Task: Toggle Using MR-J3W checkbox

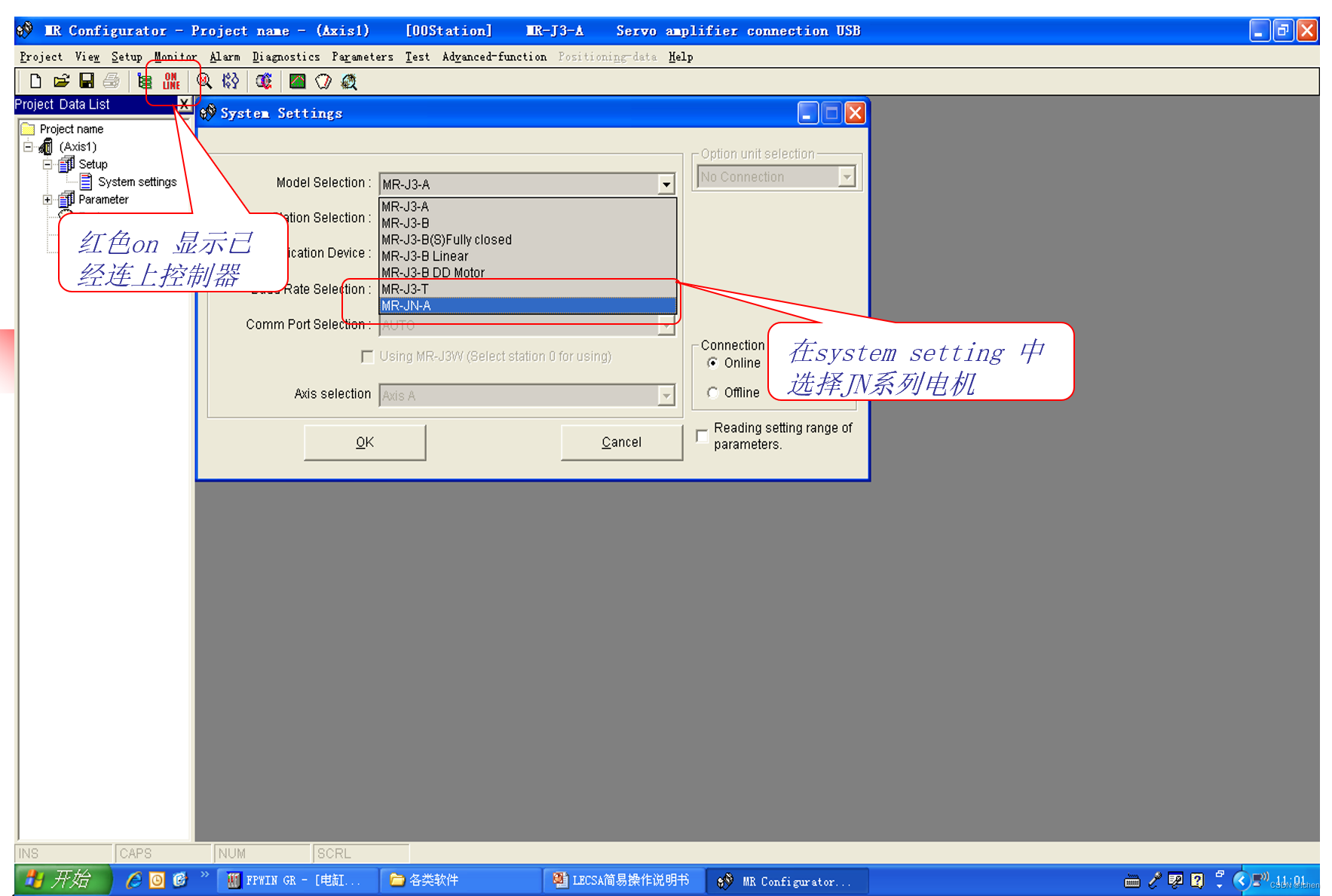Action: [x=367, y=356]
